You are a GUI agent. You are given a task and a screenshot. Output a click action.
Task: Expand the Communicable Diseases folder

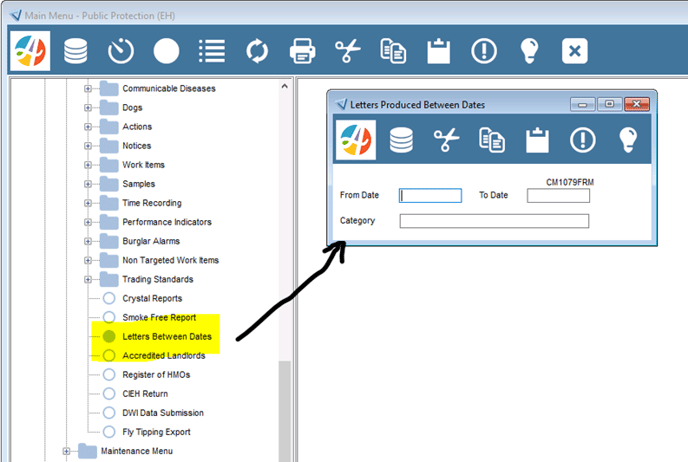pos(88,89)
